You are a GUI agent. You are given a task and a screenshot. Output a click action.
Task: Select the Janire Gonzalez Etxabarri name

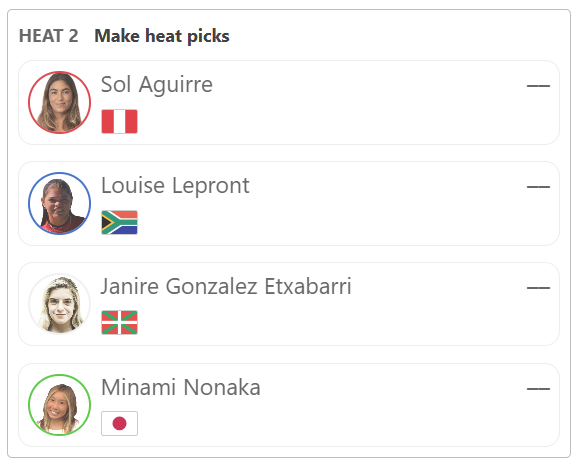(226, 286)
